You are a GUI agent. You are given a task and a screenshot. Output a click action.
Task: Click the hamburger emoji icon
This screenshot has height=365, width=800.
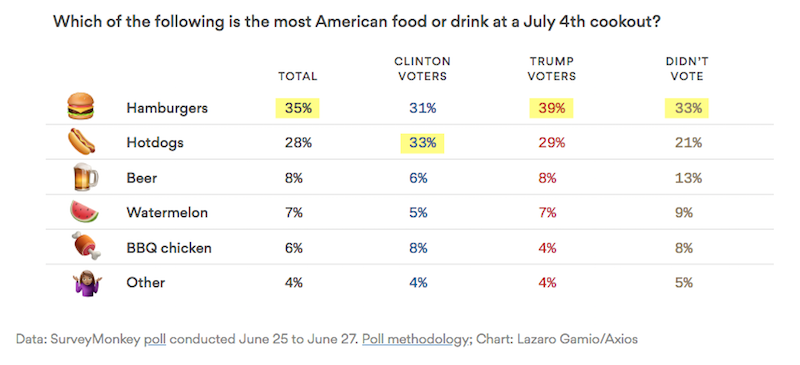point(81,107)
